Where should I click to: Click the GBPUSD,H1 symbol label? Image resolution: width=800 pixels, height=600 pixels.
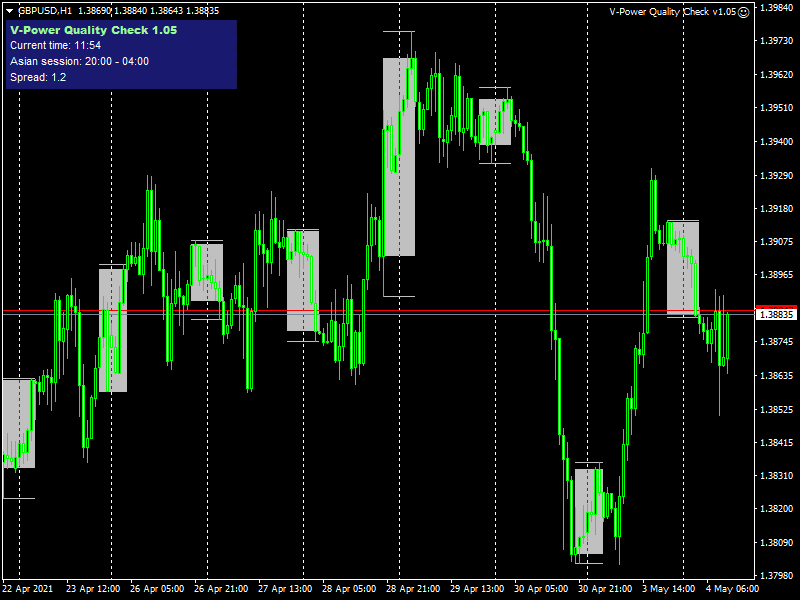(x=44, y=10)
